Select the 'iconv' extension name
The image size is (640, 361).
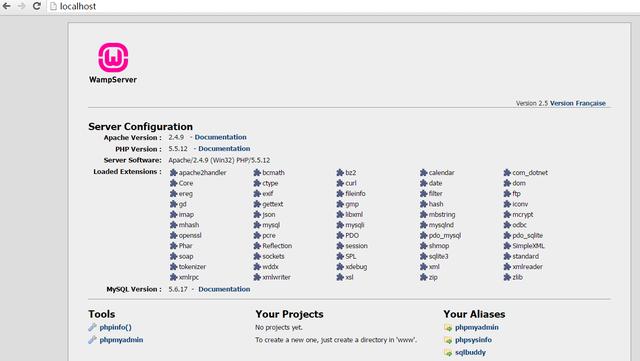pos(520,204)
